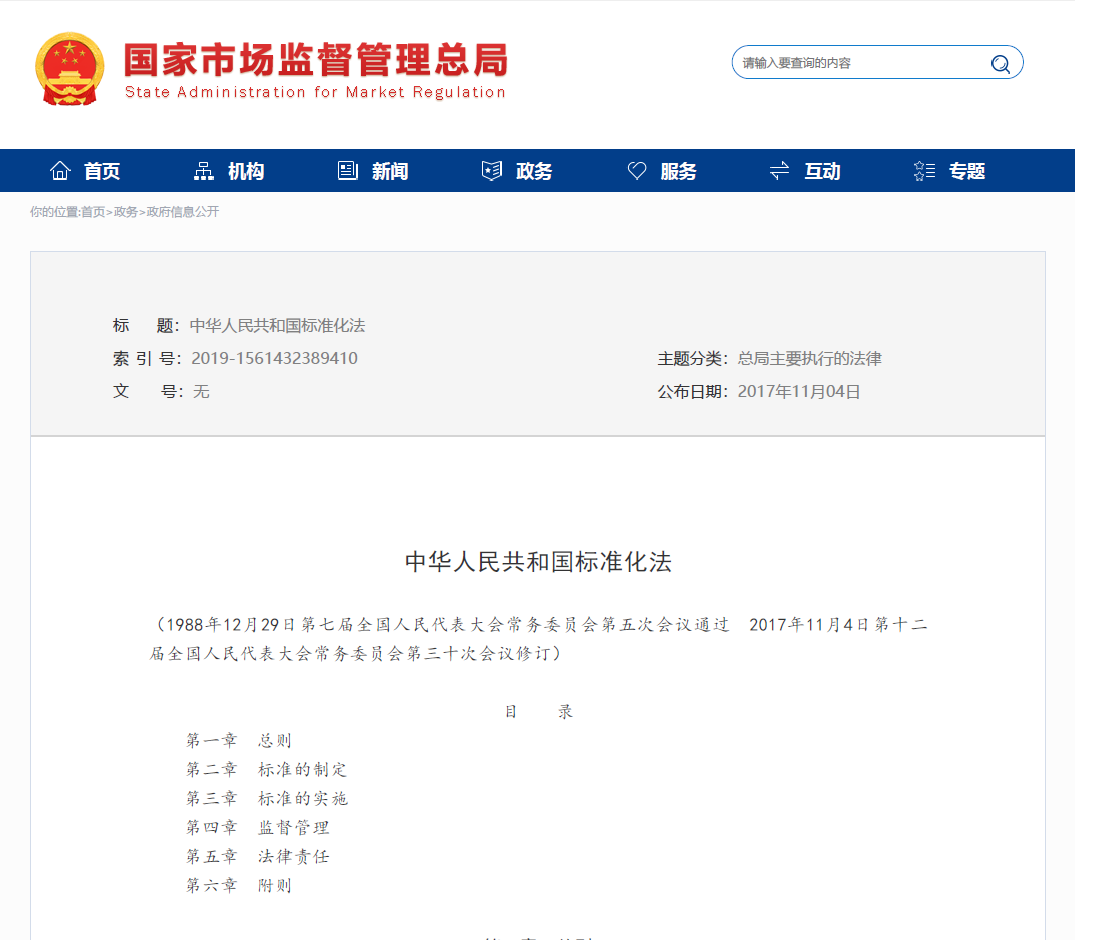Click the home icon beside 首页

[59, 170]
